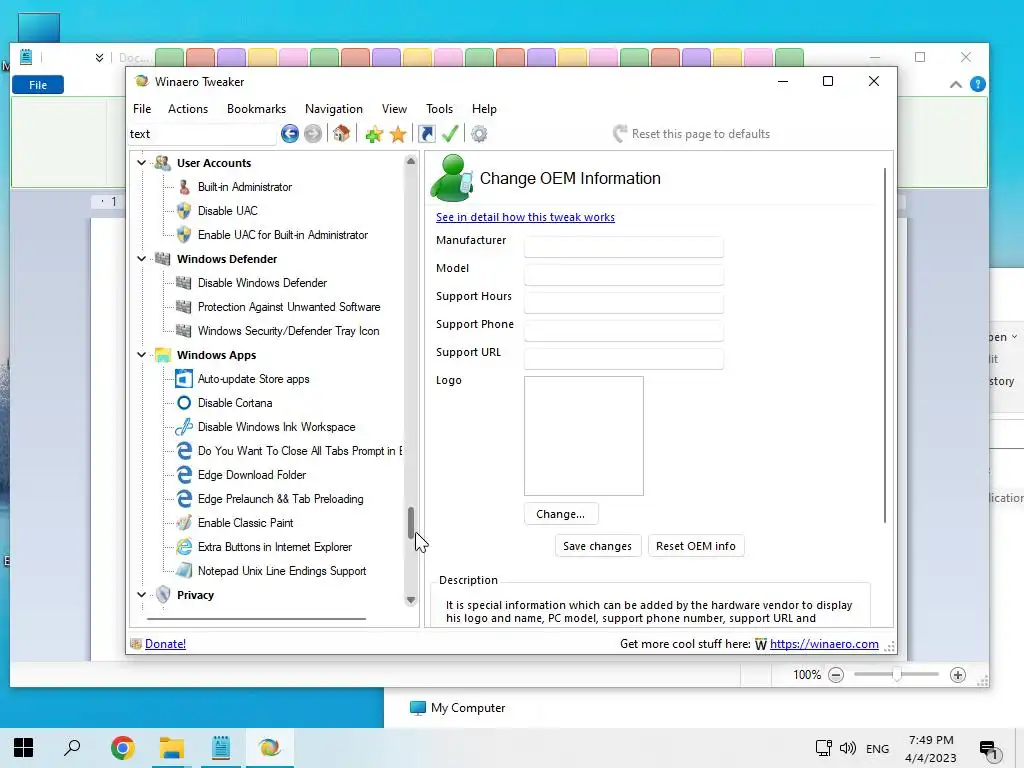The image size is (1024, 768).
Task: Click the Disable UAC shield icon
Action: [184, 211]
